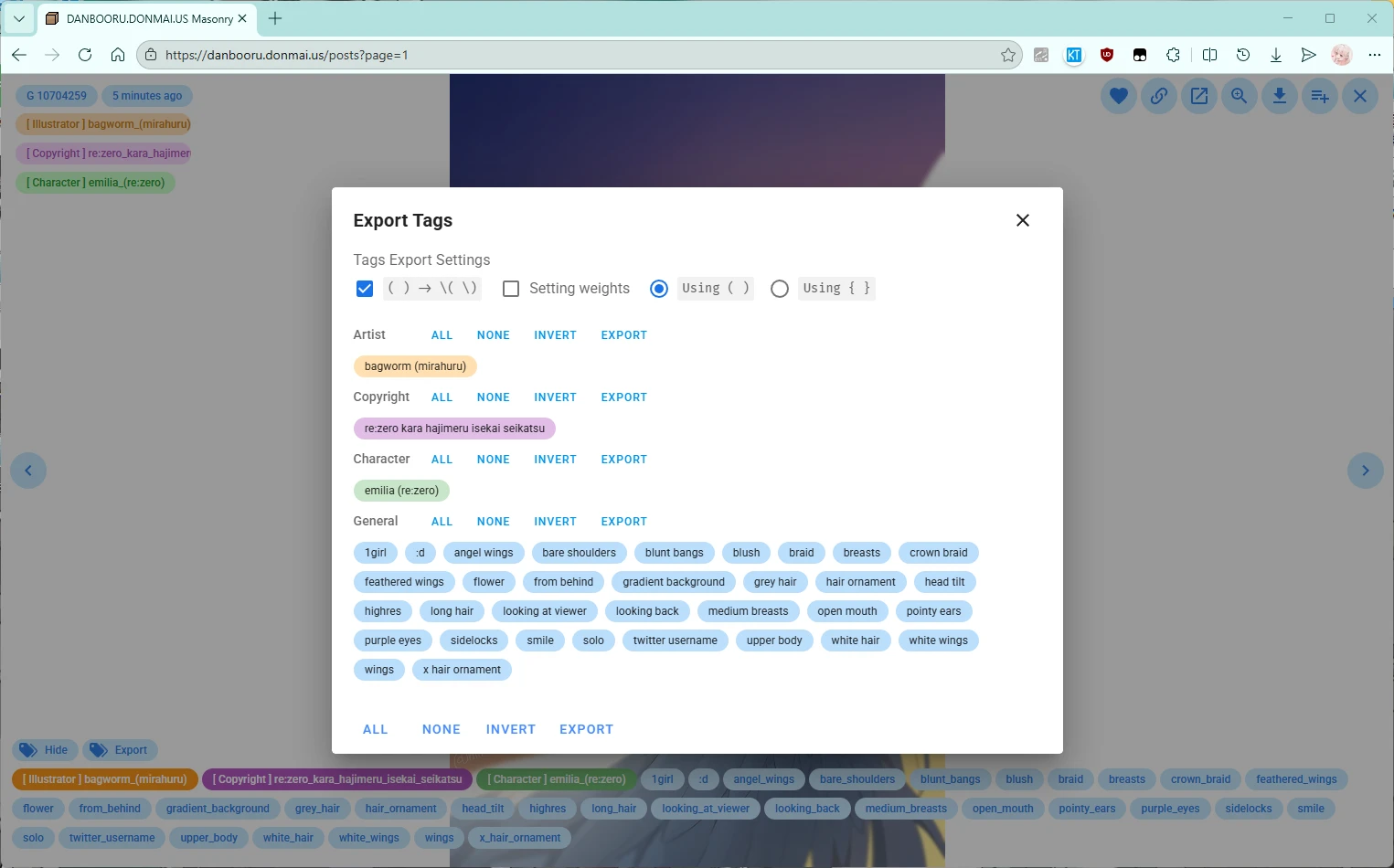Image resolution: width=1394 pixels, height=868 pixels.
Task: Click INVERT for Character tags
Action: point(555,460)
